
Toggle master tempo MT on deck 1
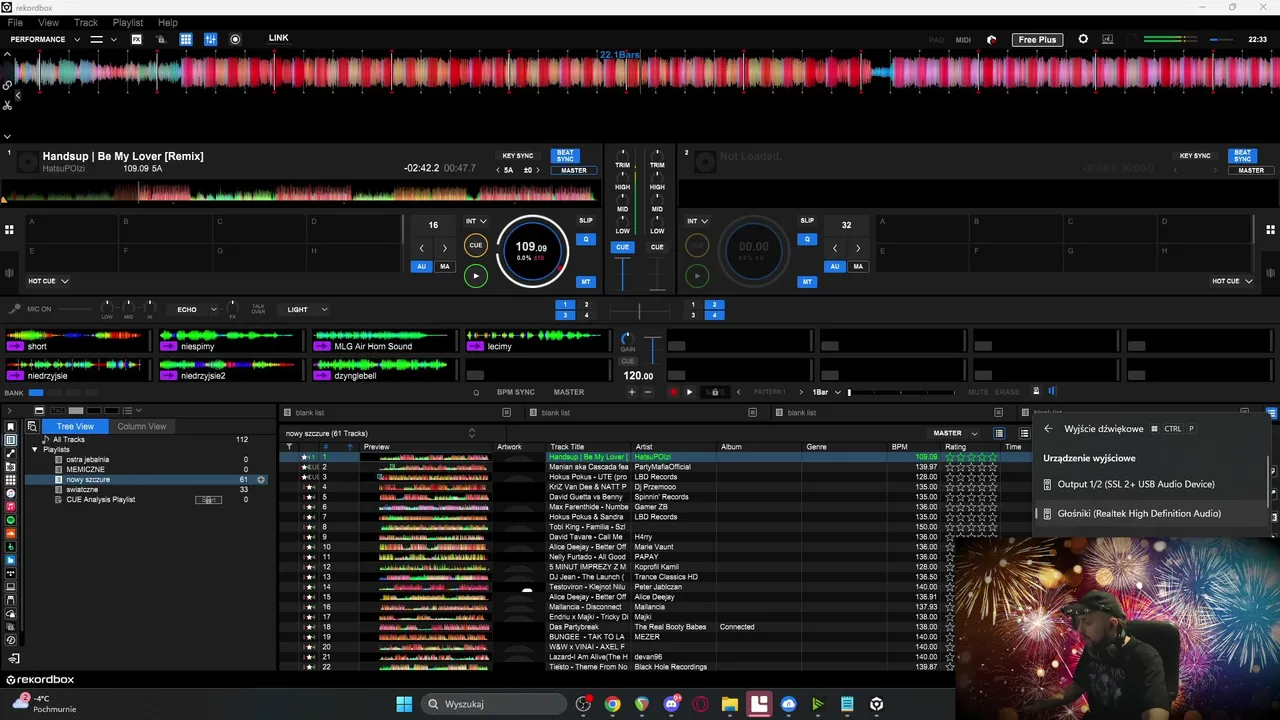tap(586, 282)
